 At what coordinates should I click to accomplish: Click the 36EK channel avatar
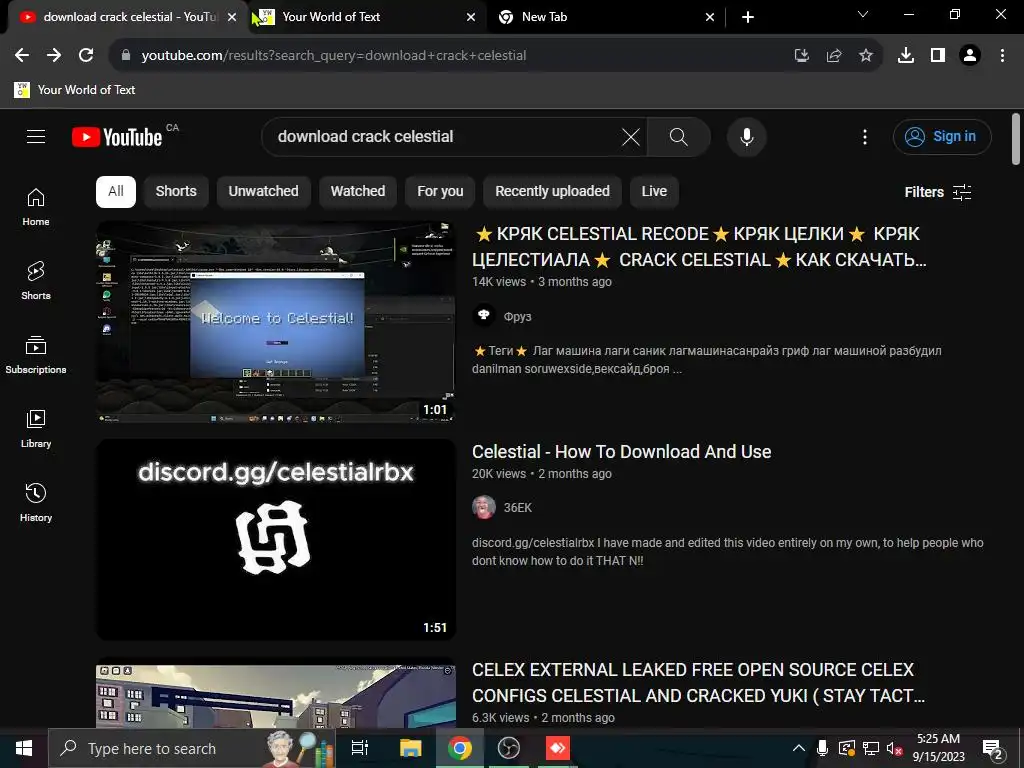click(x=484, y=507)
